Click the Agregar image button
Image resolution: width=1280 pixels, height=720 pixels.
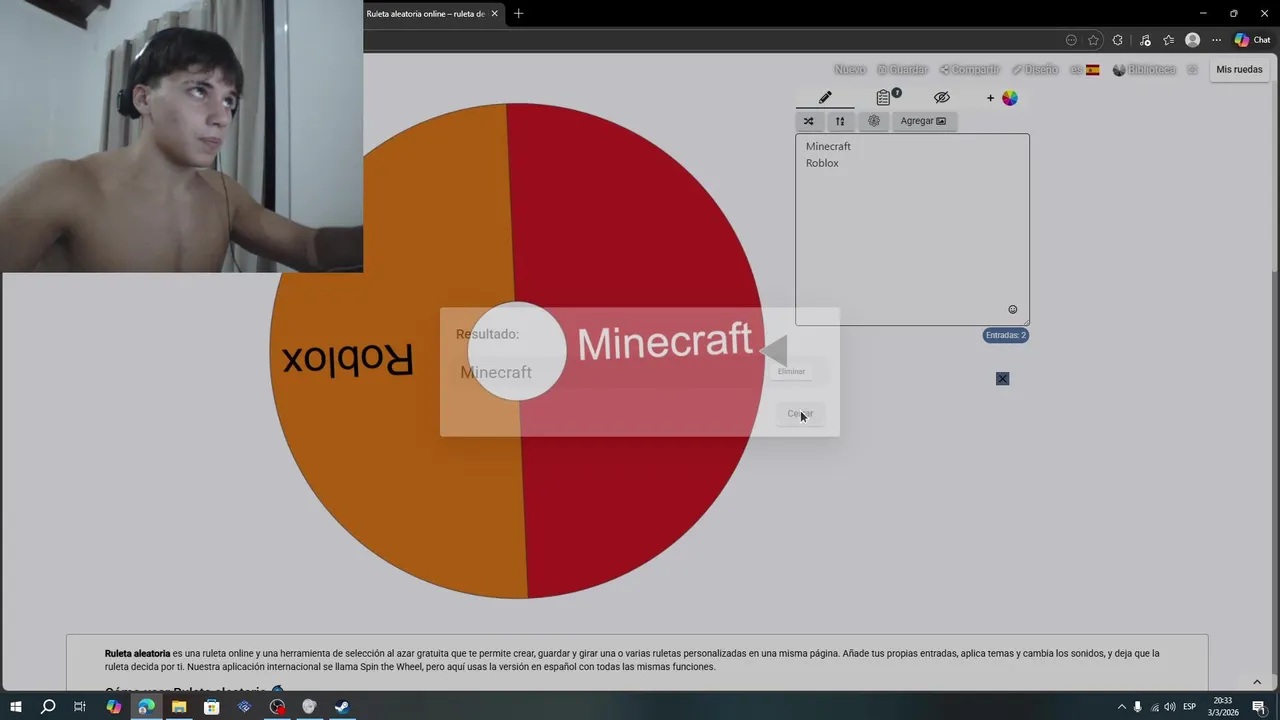(923, 121)
